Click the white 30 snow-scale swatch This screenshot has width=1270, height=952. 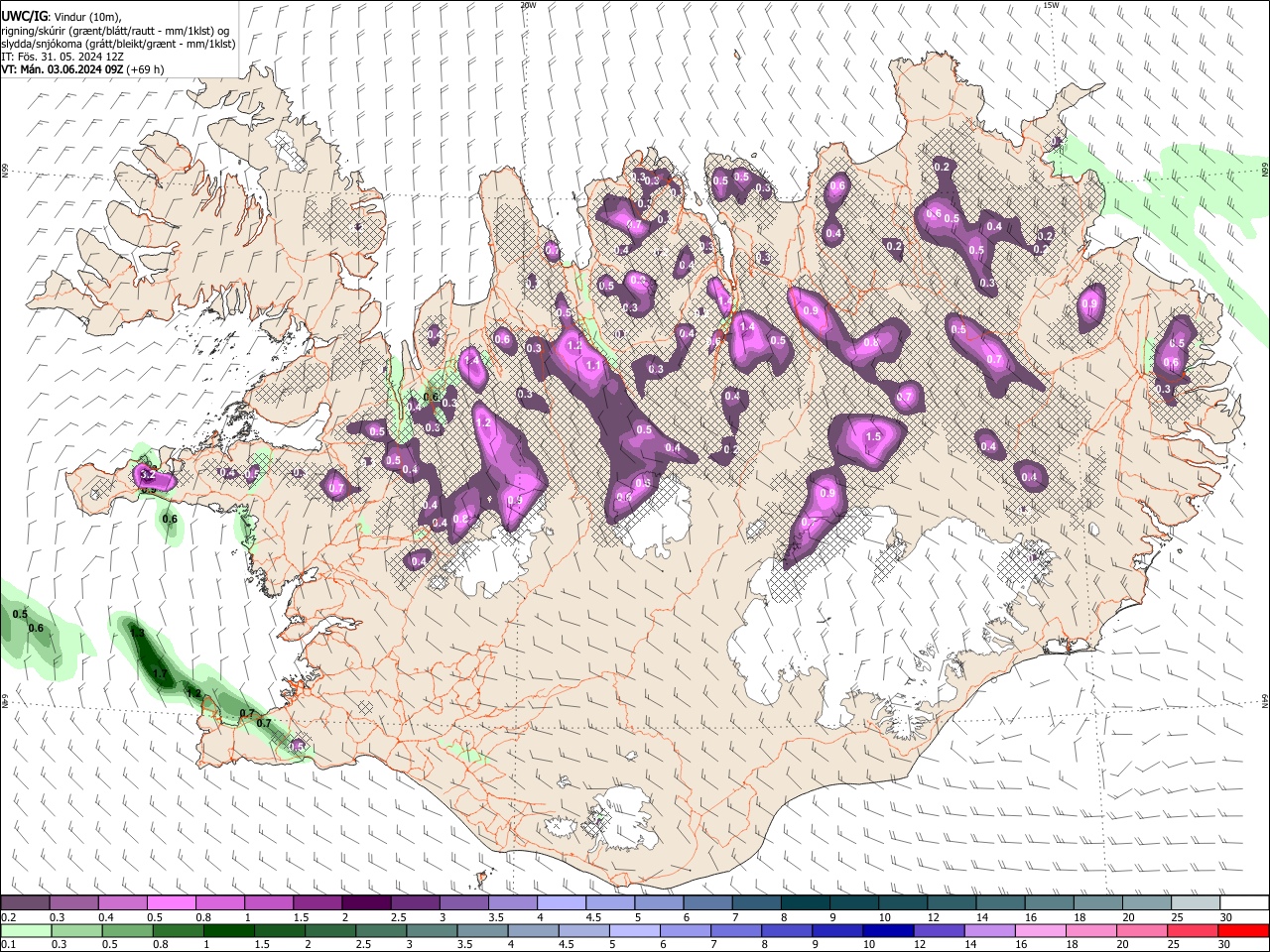click(1245, 902)
